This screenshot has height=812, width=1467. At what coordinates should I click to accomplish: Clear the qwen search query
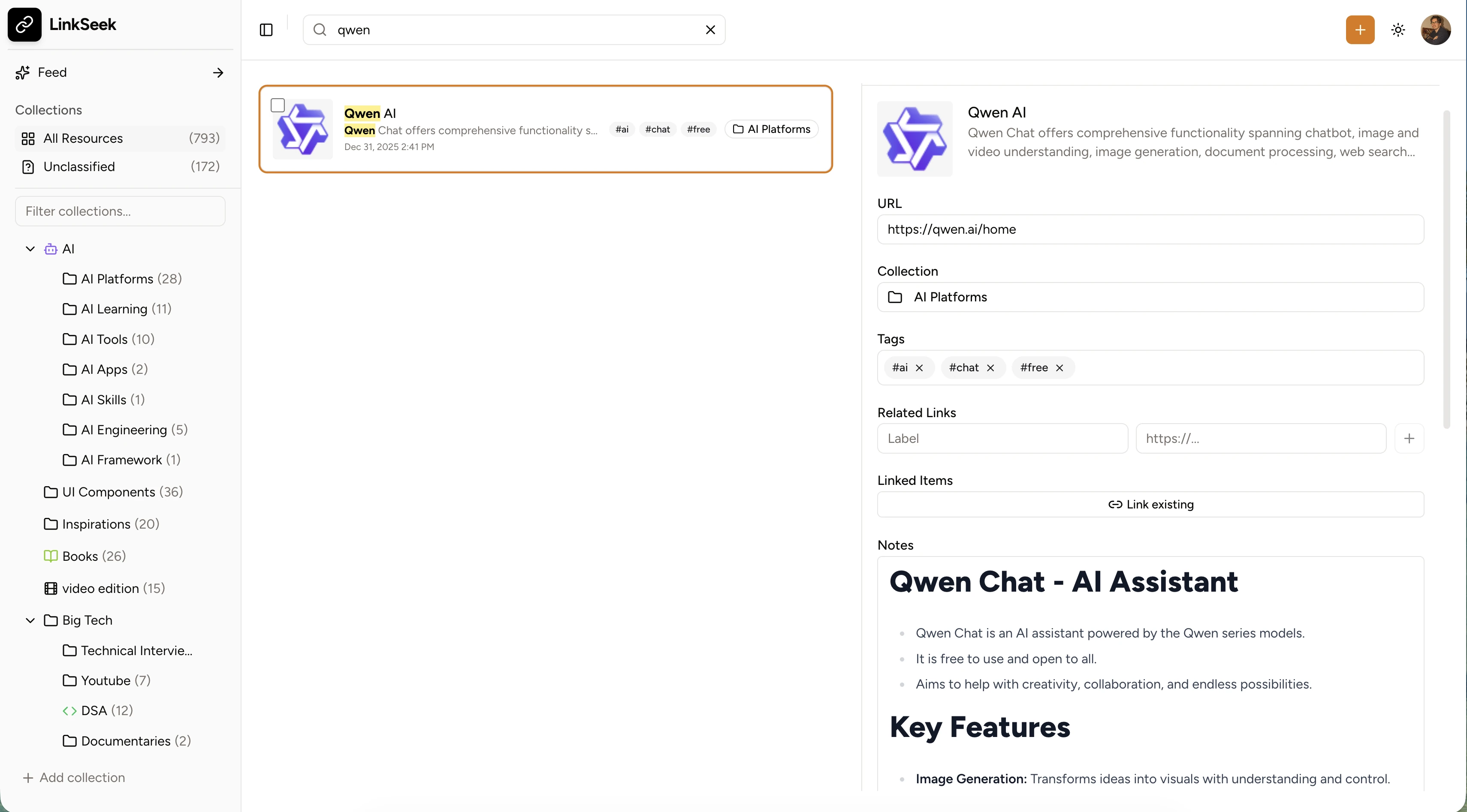coord(710,30)
